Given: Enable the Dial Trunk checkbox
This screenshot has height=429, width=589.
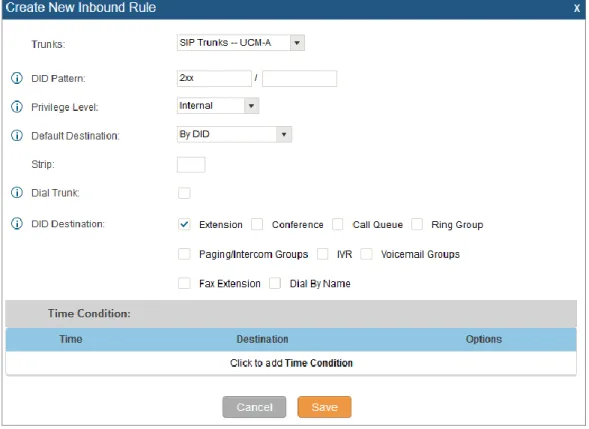Looking at the screenshot, I should click(184, 193).
